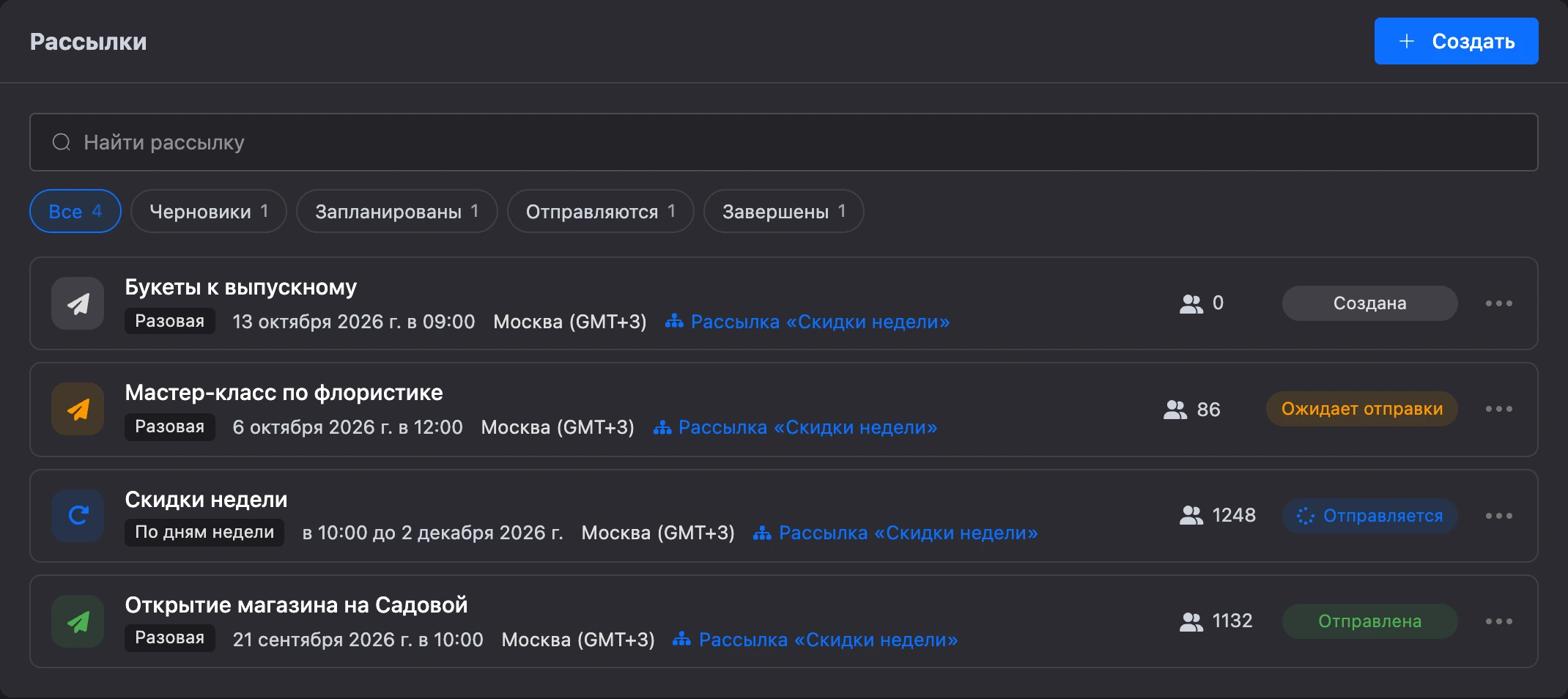Click the blue recurring arrow icon for Скидки недели

pyautogui.click(x=78, y=516)
